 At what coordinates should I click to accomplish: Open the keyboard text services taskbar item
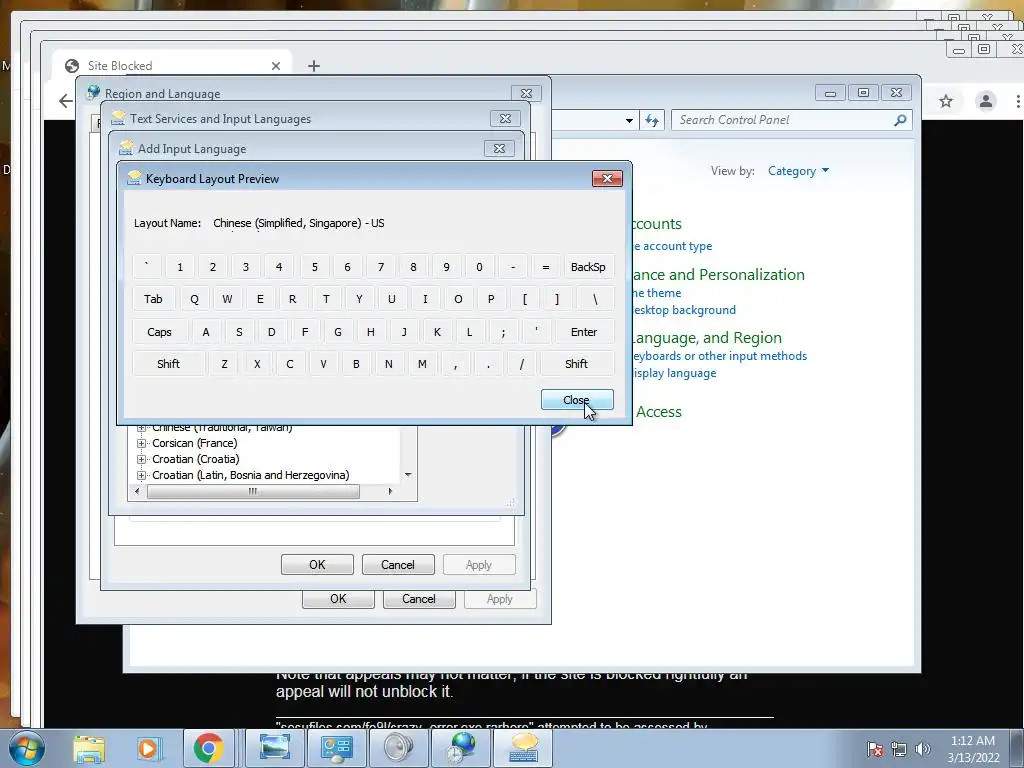click(522, 748)
